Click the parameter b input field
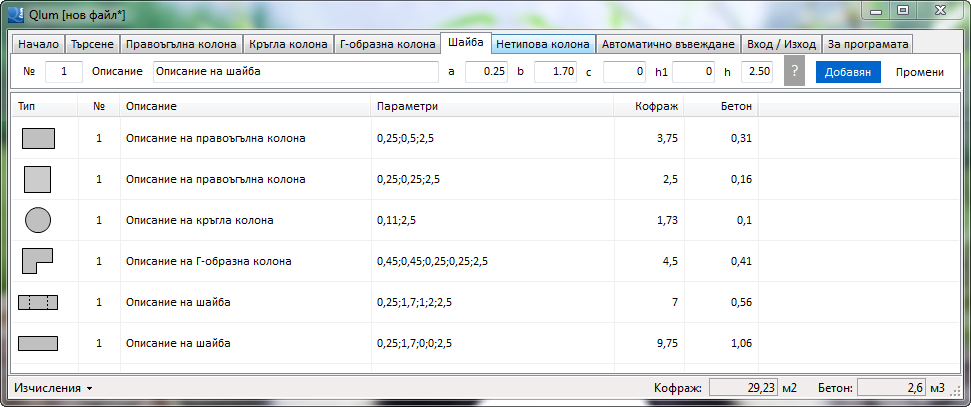The width and height of the screenshot is (971, 407). [x=555, y=72]
